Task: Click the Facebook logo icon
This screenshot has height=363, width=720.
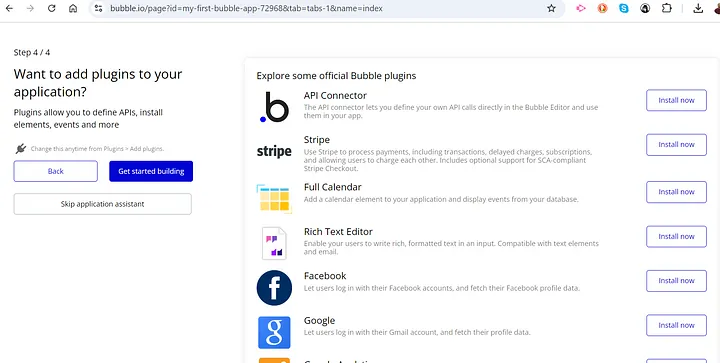Action: 274,288
